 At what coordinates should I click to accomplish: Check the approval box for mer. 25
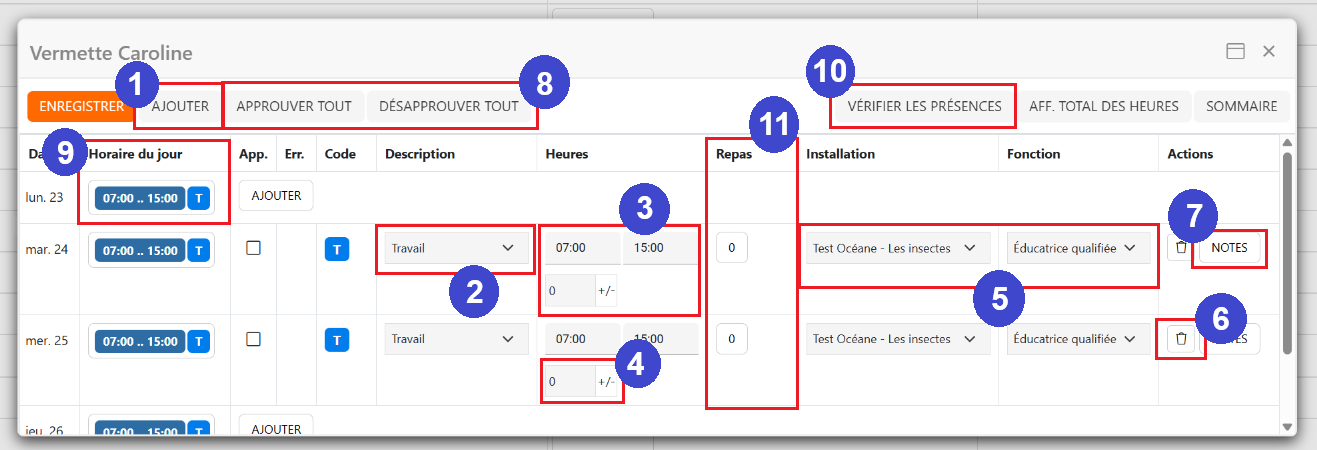(253, 339)
